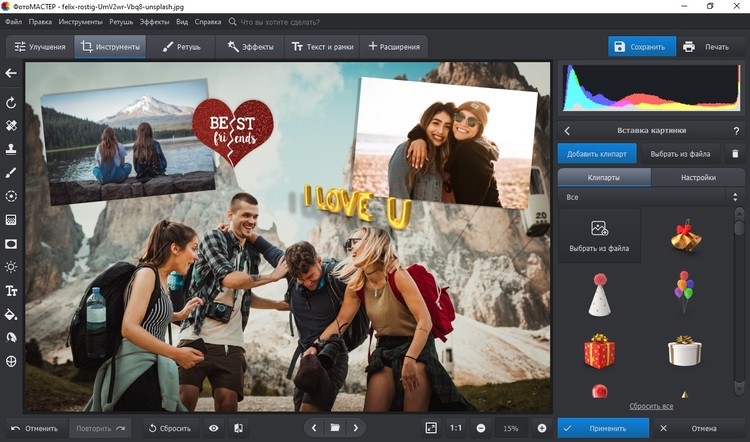Click the trash icon to delete picture
Viewport: 750px width, 442px height.
tap(735, 154)
